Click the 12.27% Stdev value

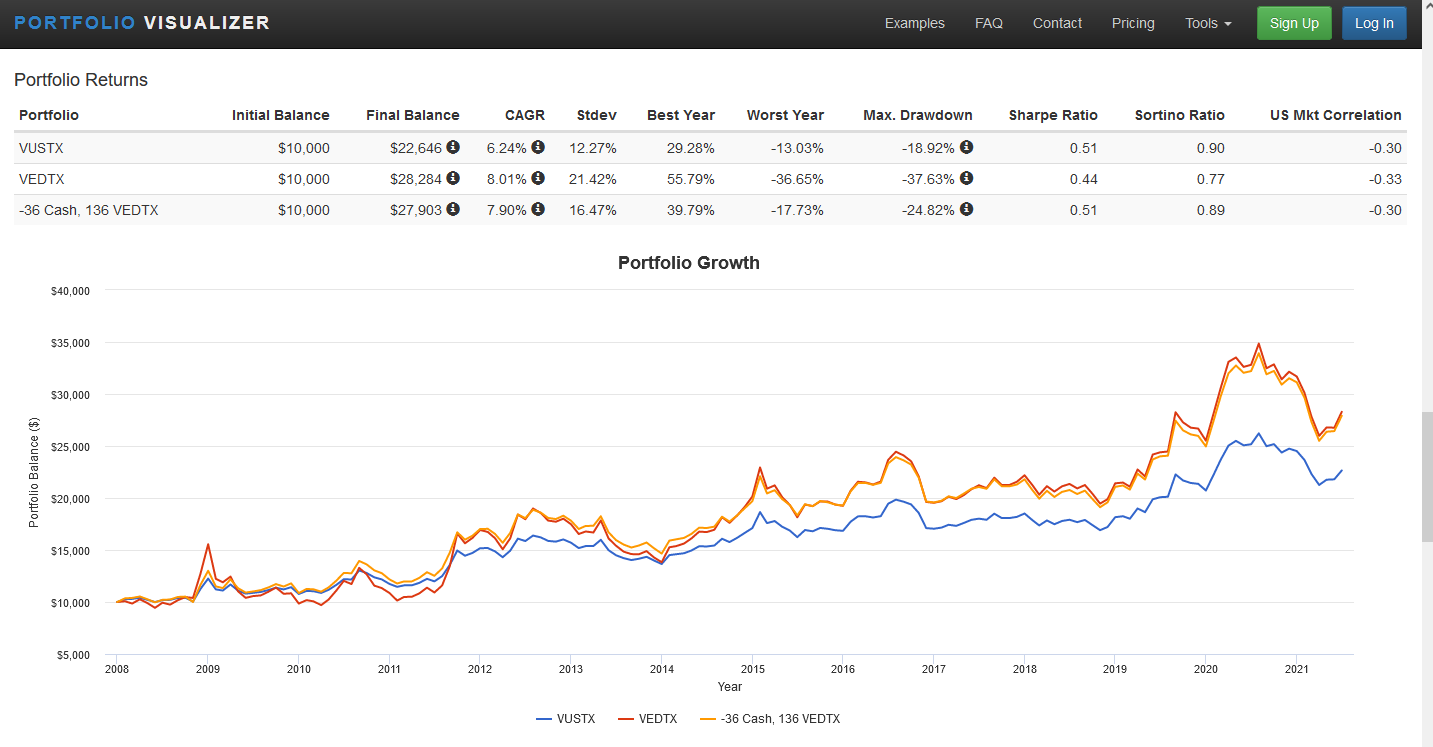tap(593, 148)
